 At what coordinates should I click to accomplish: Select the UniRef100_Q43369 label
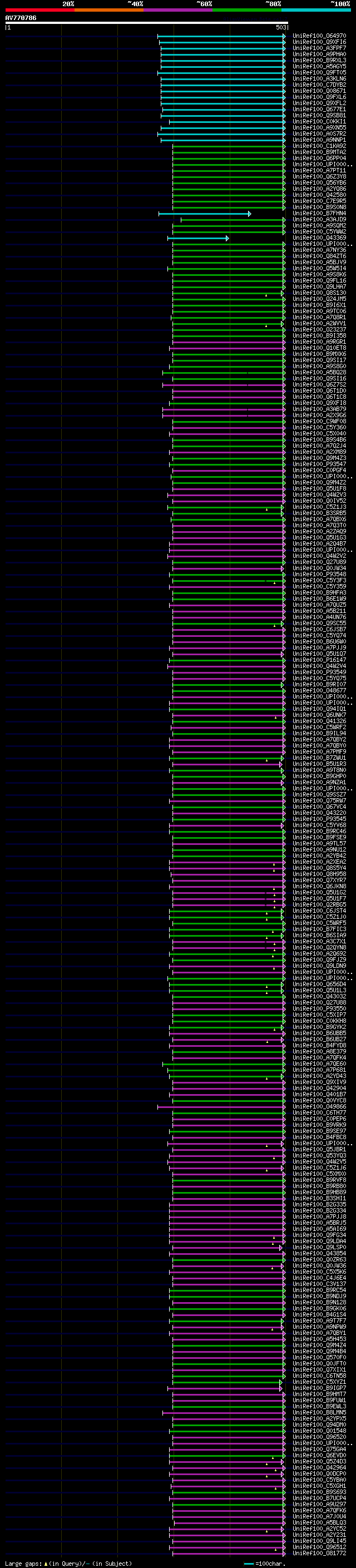click(x=319, y=238)
